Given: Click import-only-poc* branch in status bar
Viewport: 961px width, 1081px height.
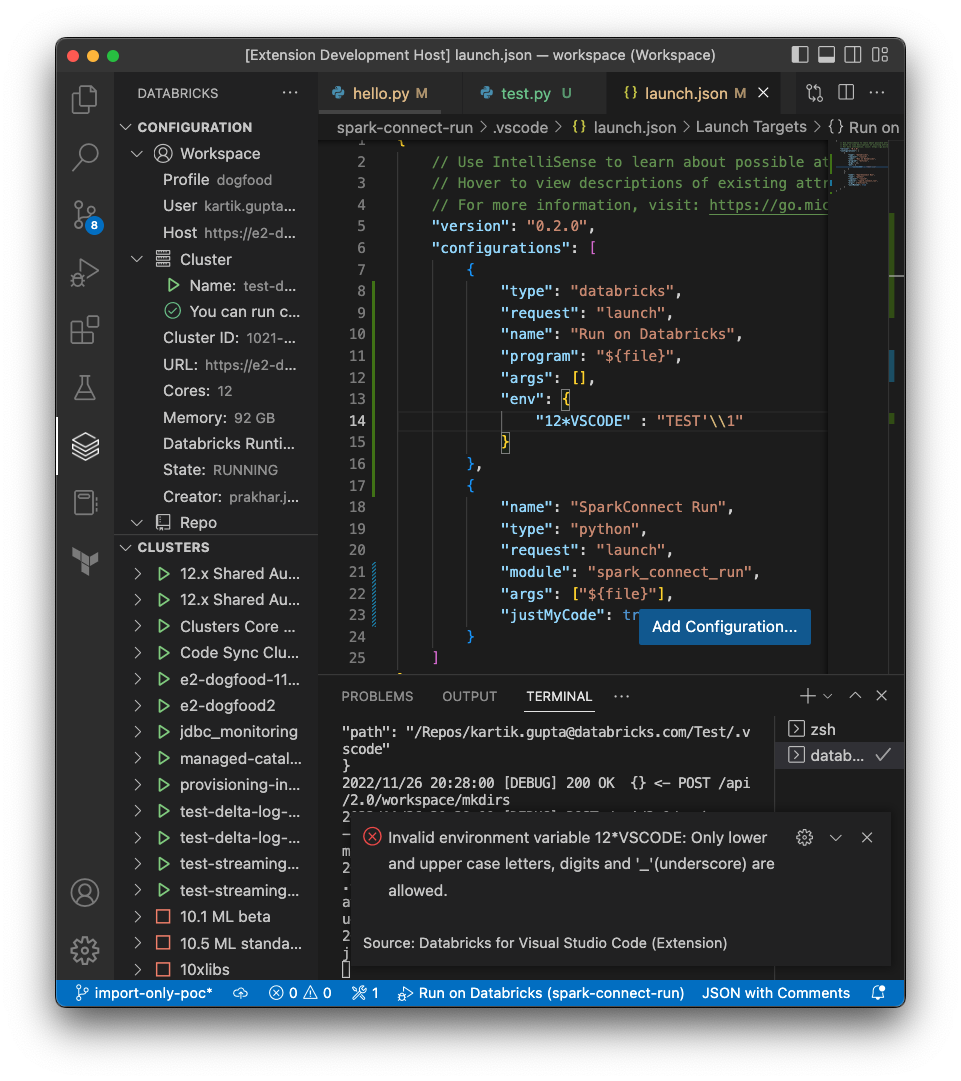Looking at the screenshot, I should tap(143, 993).
